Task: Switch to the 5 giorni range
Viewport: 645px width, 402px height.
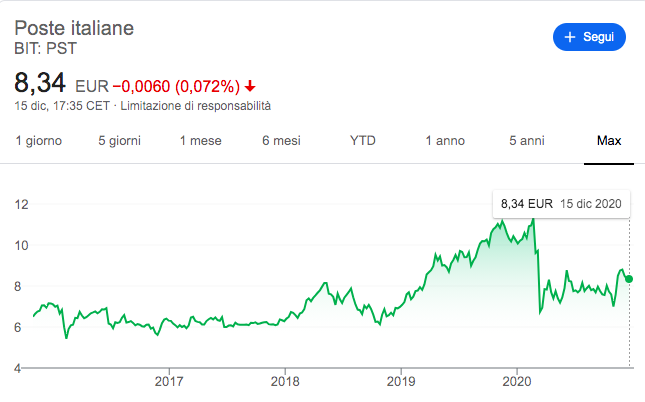Action: (x=121, y=141)
